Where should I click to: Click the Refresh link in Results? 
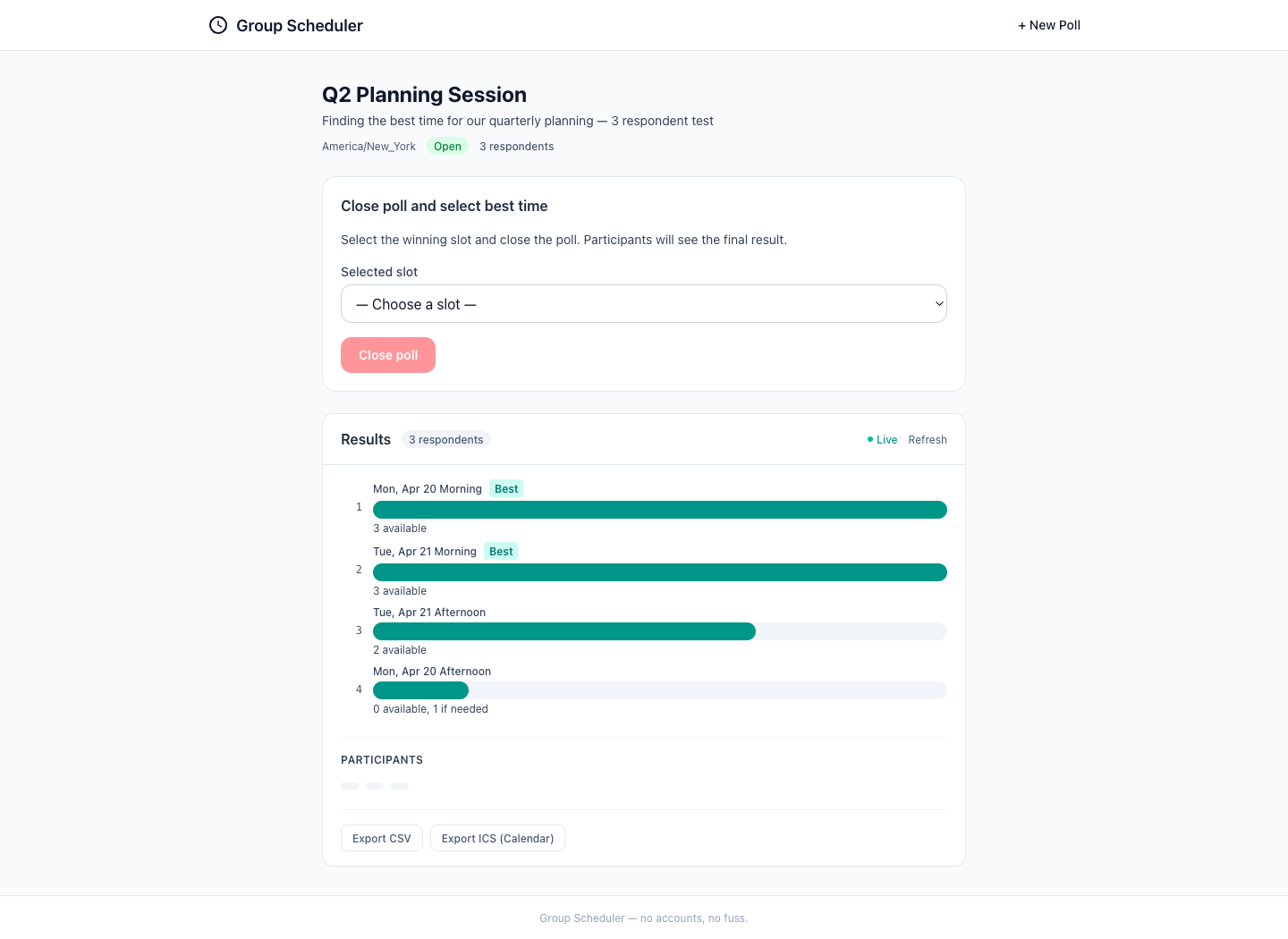[x=927, y=440]
